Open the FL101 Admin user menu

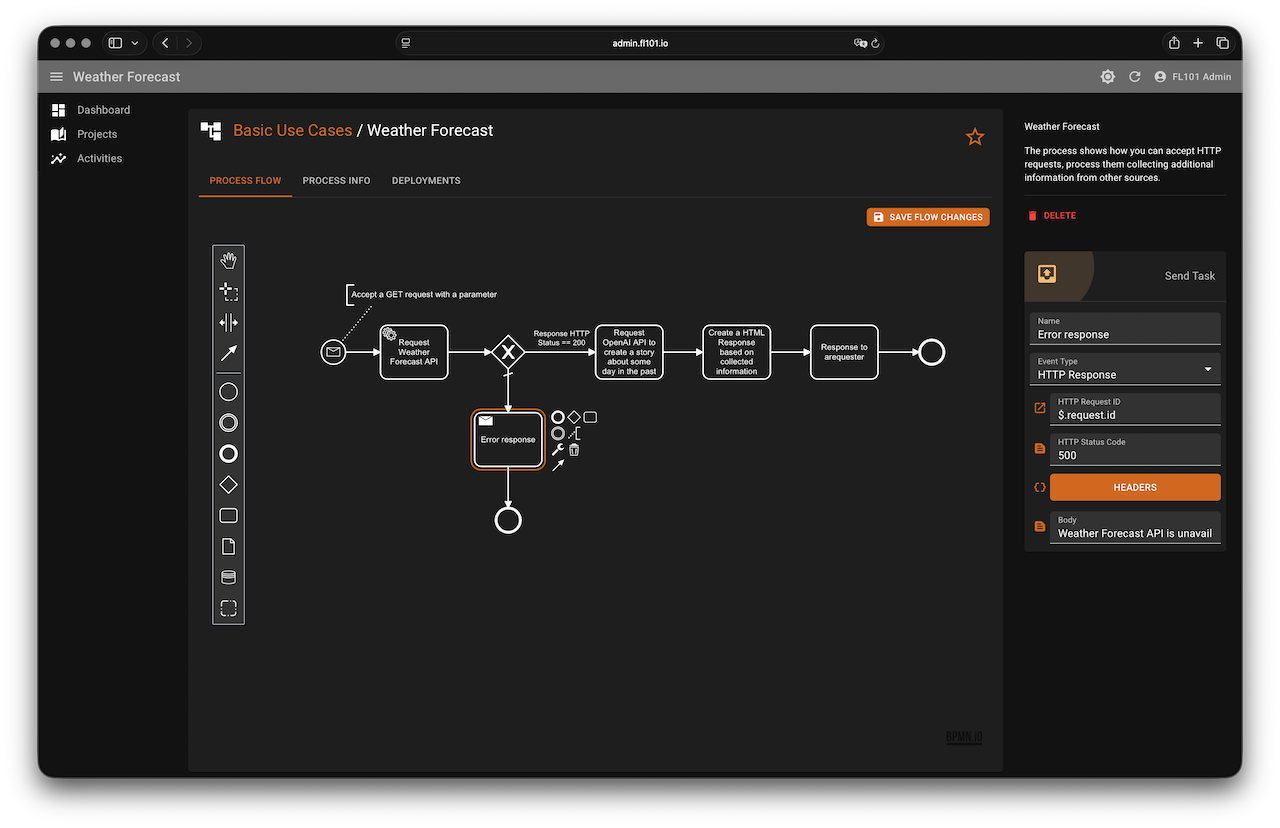coord(1192,77)
